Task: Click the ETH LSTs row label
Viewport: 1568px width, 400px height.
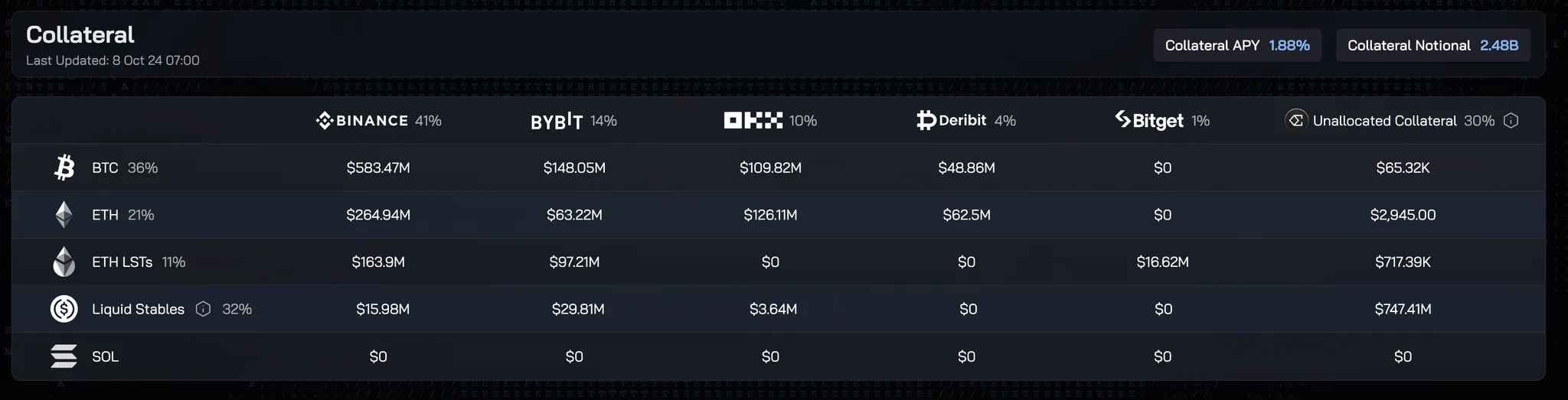Action: click(122, 262)
